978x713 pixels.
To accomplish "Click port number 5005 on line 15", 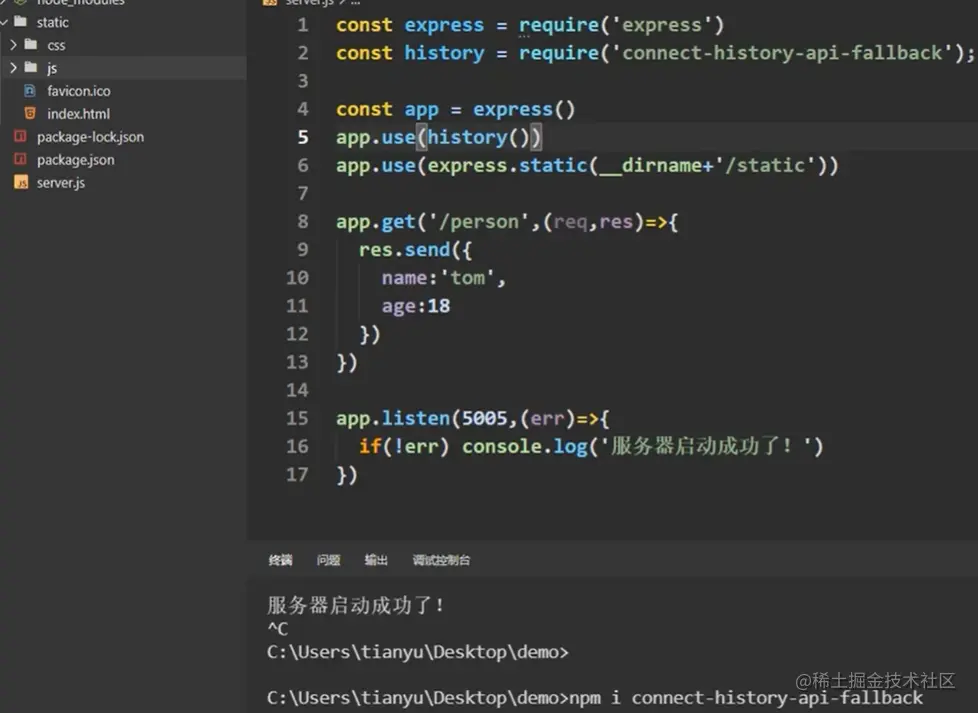I will click(x=485, y=418).
